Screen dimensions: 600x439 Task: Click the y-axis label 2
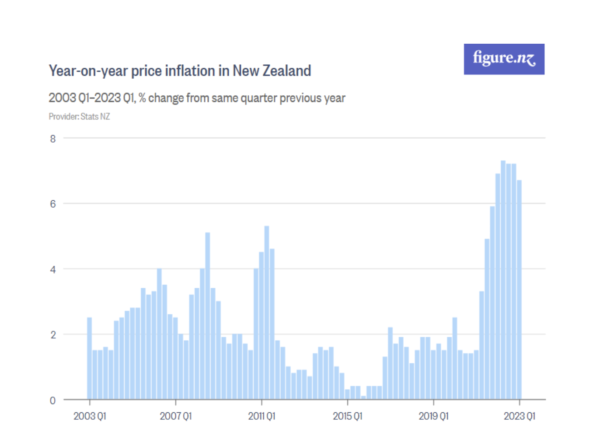[53, 335]
